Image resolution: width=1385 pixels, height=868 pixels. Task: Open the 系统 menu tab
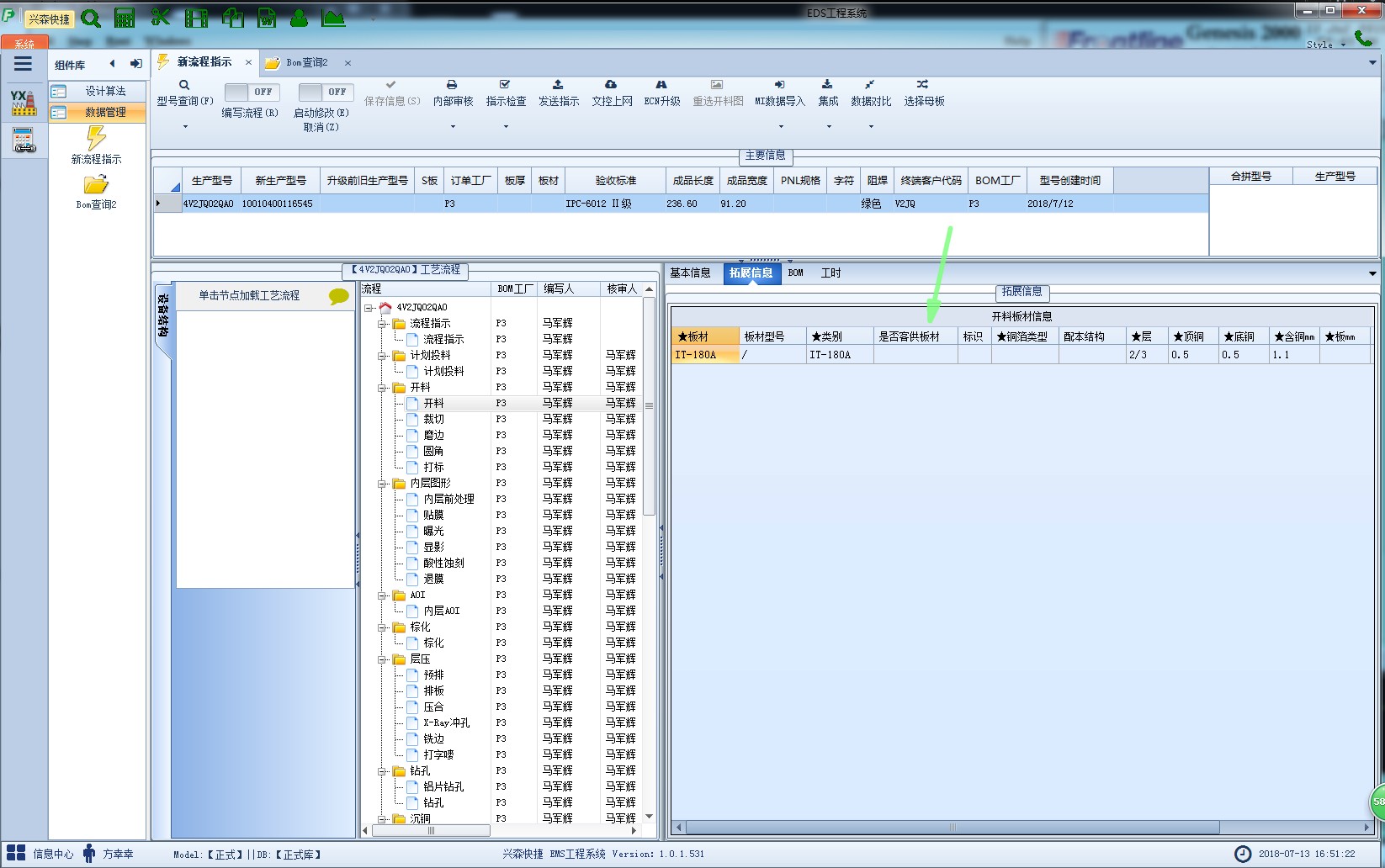coord(24,44)
